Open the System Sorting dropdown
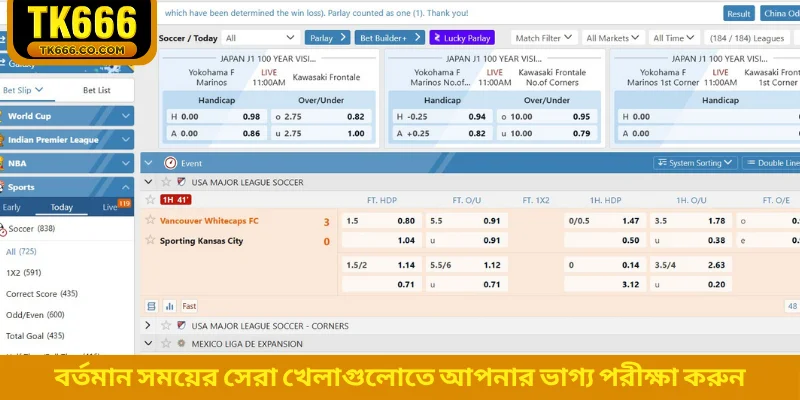This screenshot has height=400, width=800. 695,163
